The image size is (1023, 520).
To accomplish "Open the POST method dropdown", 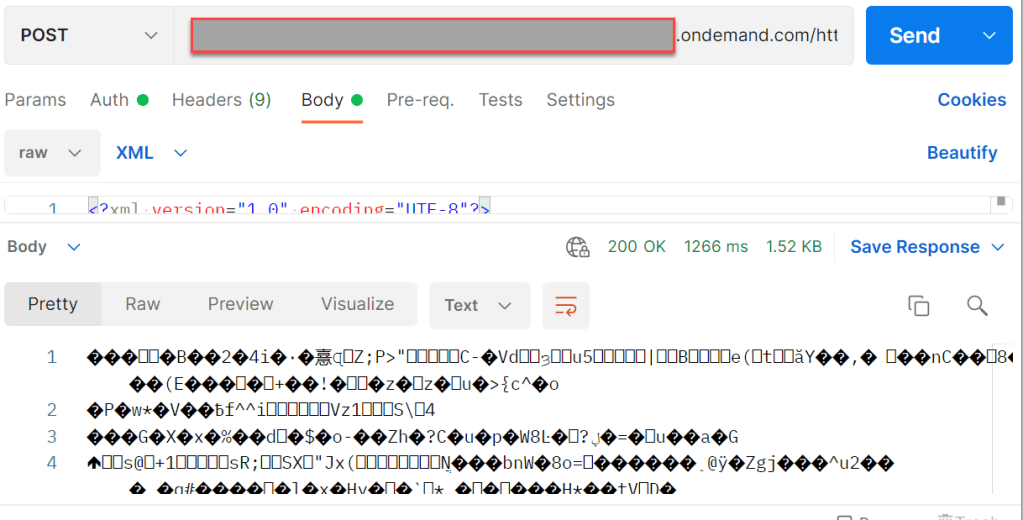I will (x=88, y=35).
